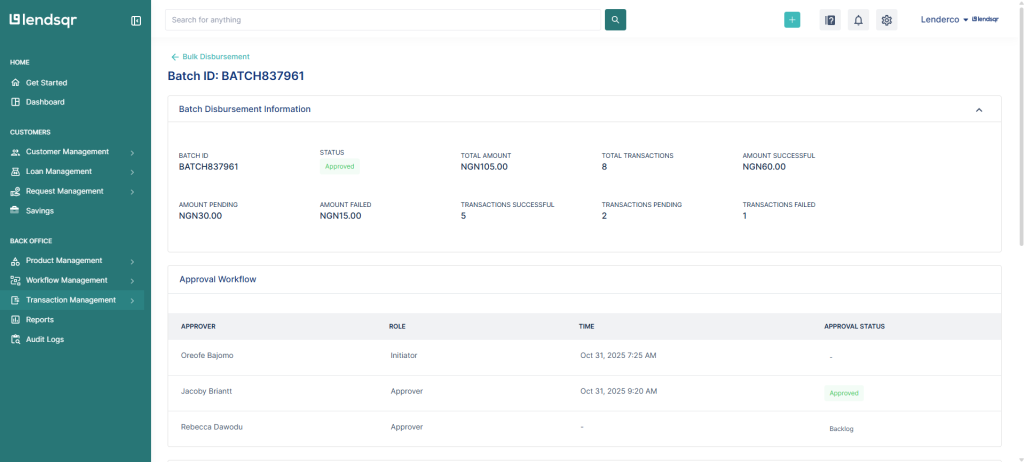The height and width of the screenshot is (462, 1024).
Task: Open the help question mark icon
Action: coord(829,20)
